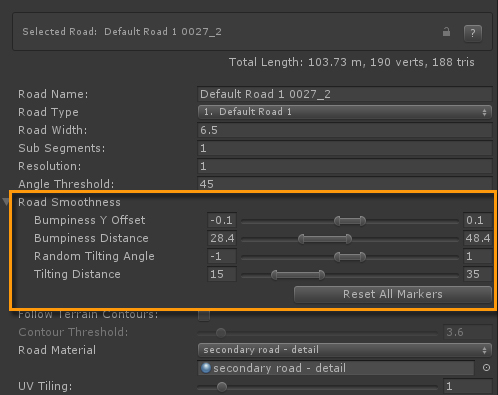Click the Road Smoothness label

coord(69,202)
